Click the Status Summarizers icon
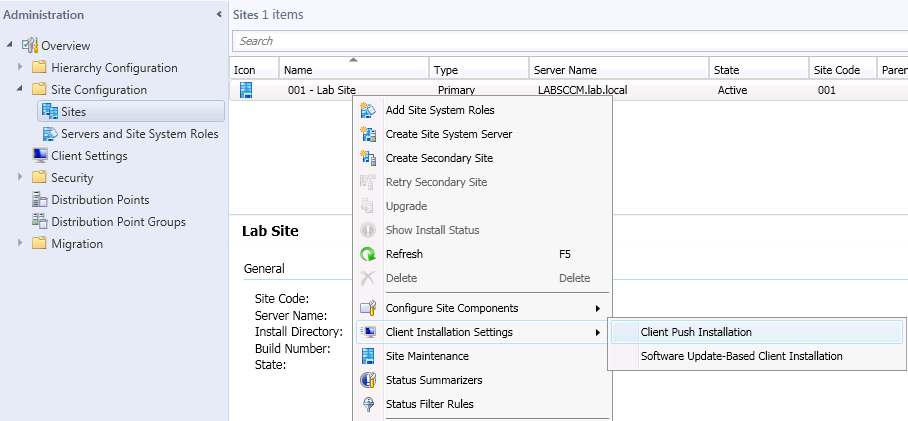Image resolution: width=908 pixels, height=421 pixels. click(x=368, y=380)
